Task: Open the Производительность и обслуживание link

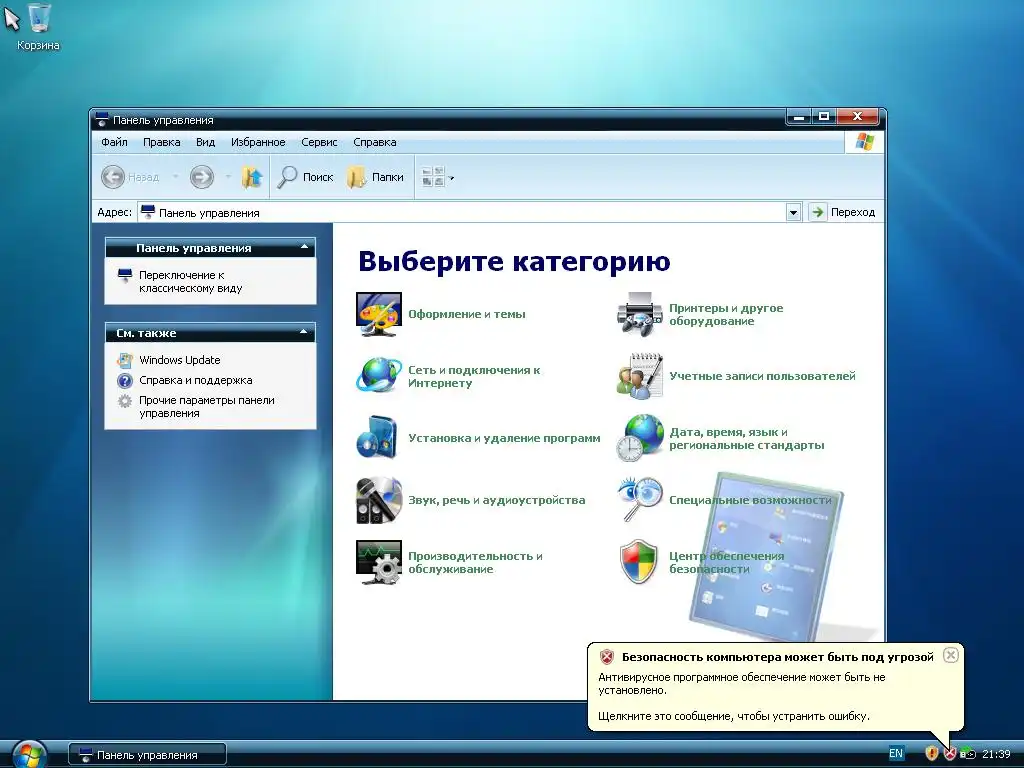Action: tap(475, 562)
